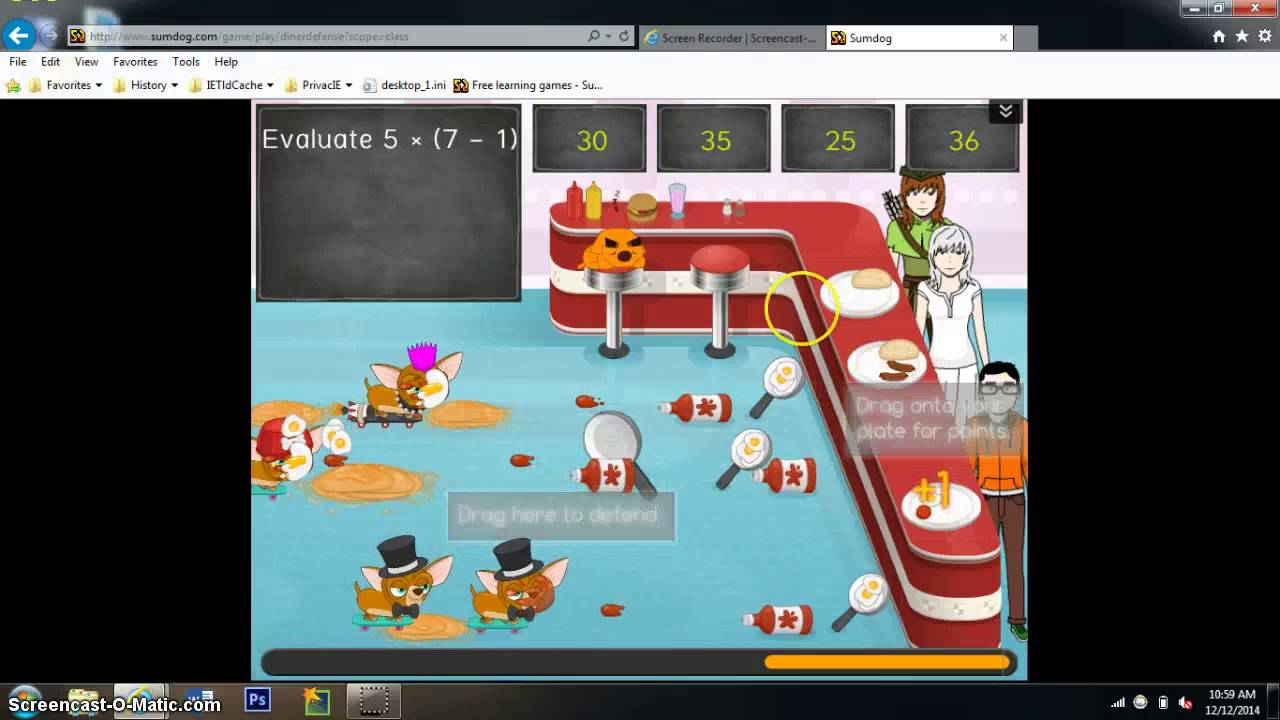Click the green archer character
This screenshot has height=720, width=1280.
[914, 230]
